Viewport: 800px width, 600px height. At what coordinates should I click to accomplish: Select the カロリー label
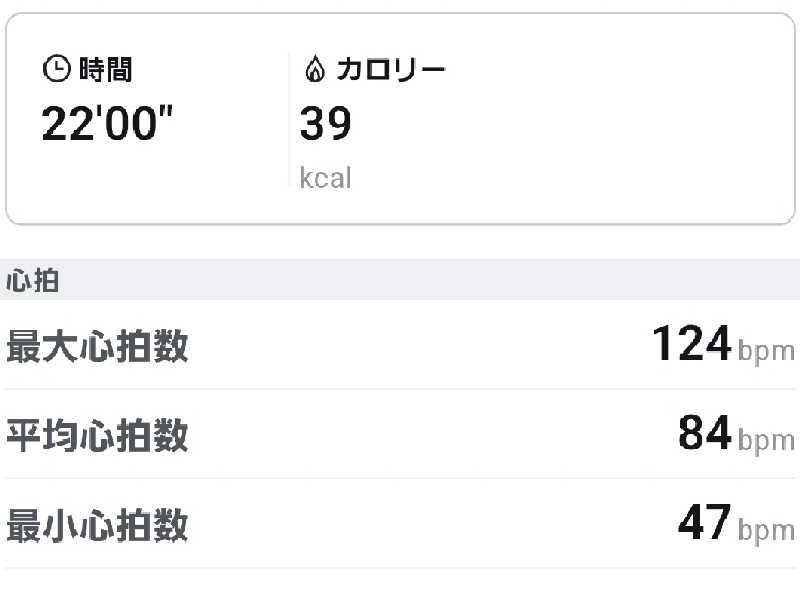click(390, 69)
